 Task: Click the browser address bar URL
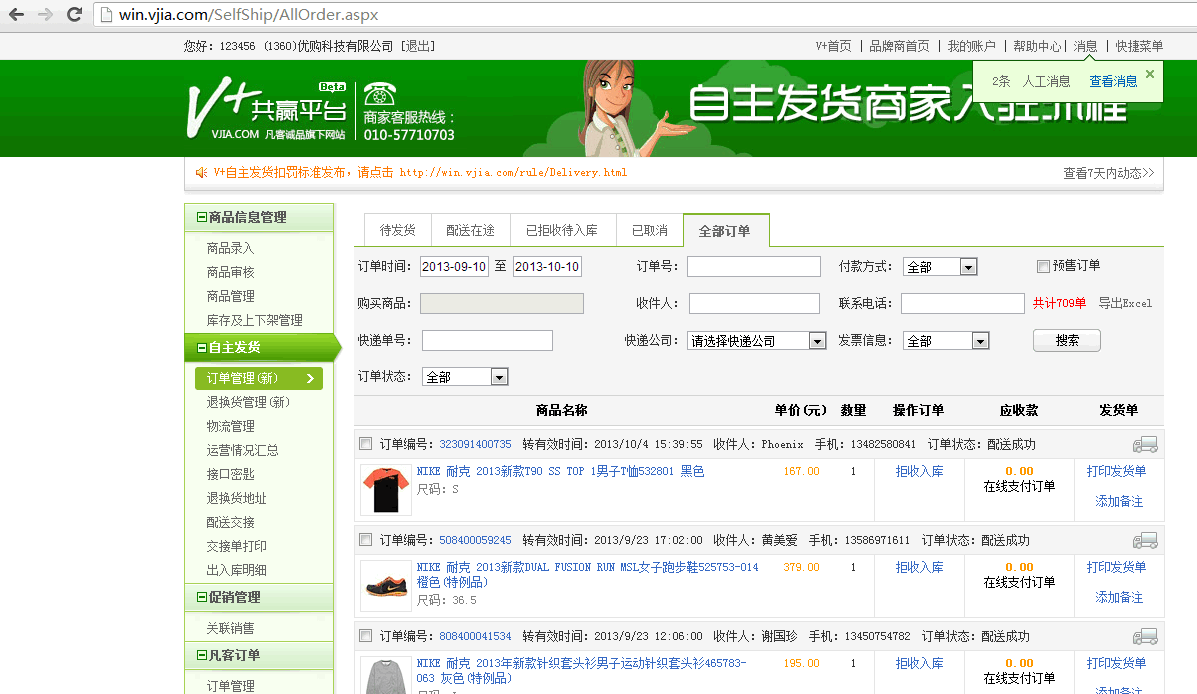[249, 15]
